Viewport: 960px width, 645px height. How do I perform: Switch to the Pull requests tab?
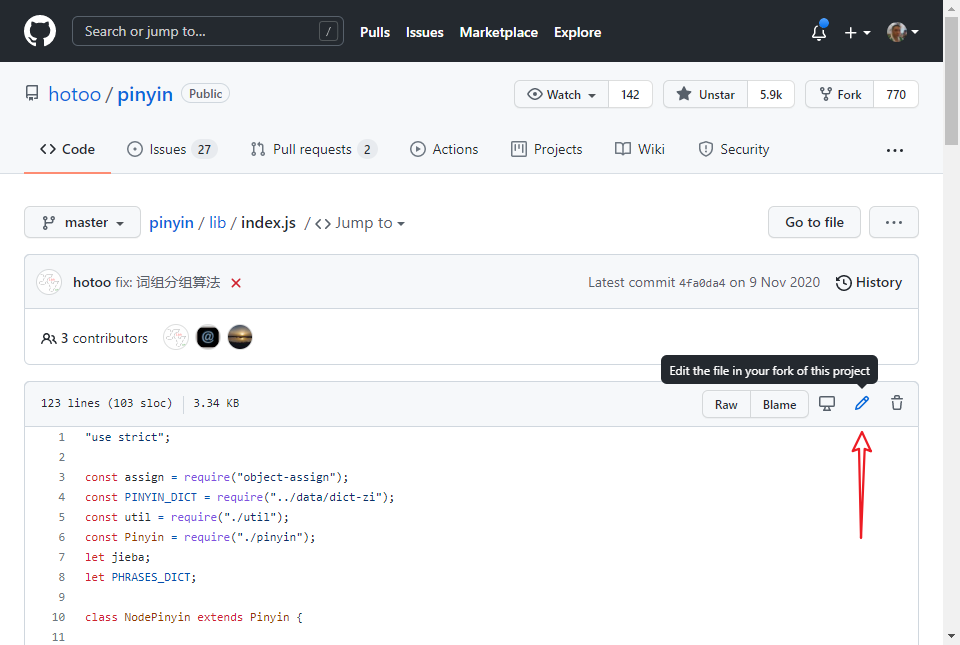pos(314,149)
